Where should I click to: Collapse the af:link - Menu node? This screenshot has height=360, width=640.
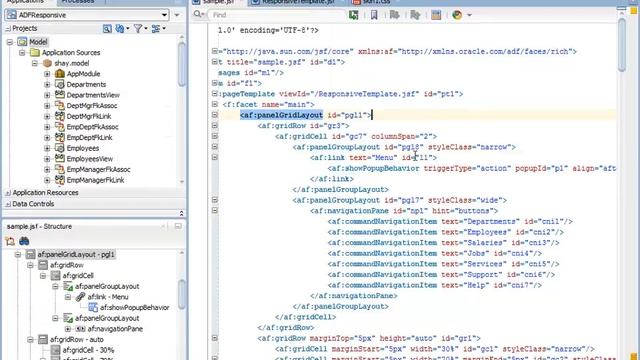(68, 297)
